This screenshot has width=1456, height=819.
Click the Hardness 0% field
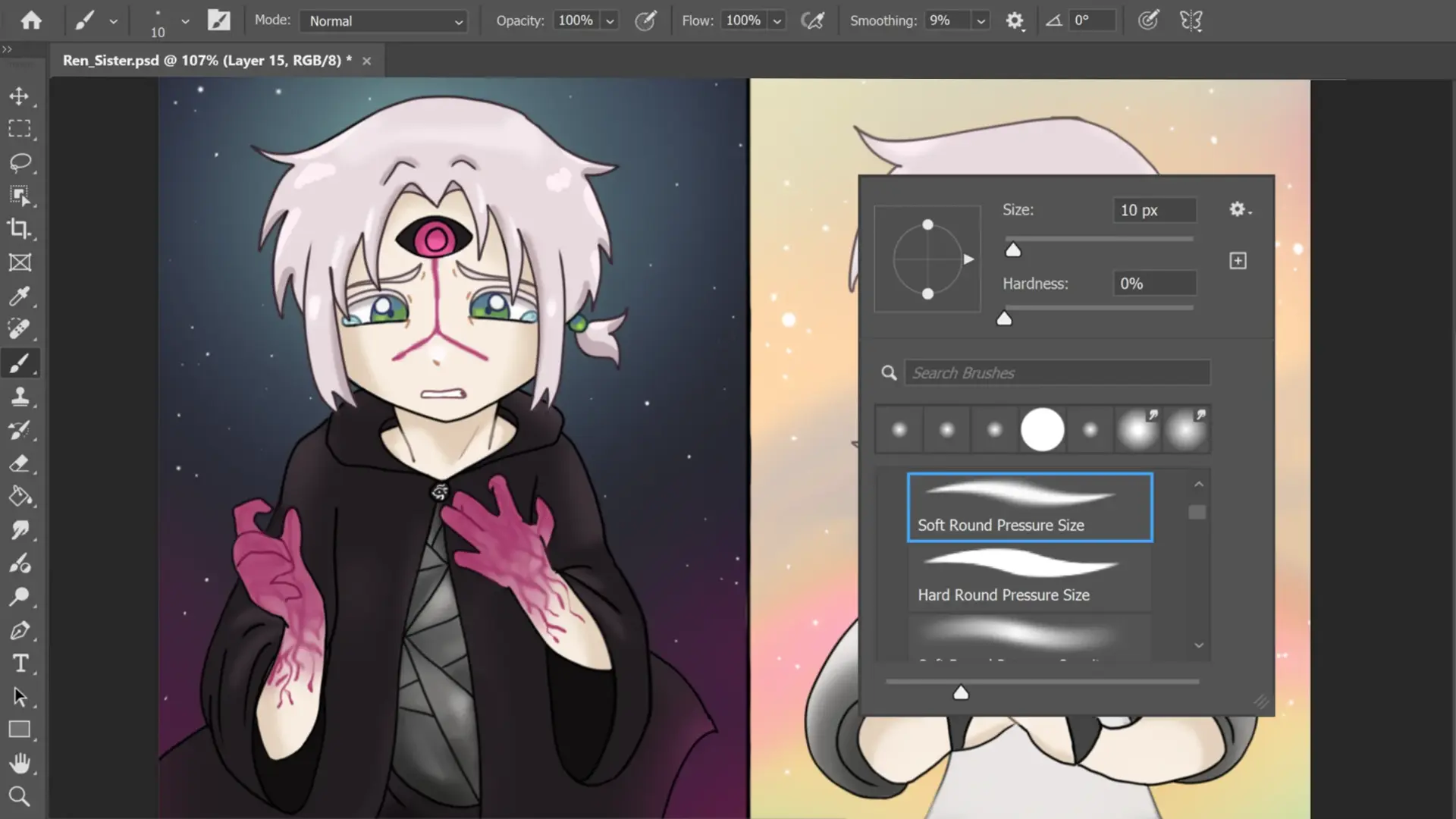pyautogui.click(x=1154, y=284)
